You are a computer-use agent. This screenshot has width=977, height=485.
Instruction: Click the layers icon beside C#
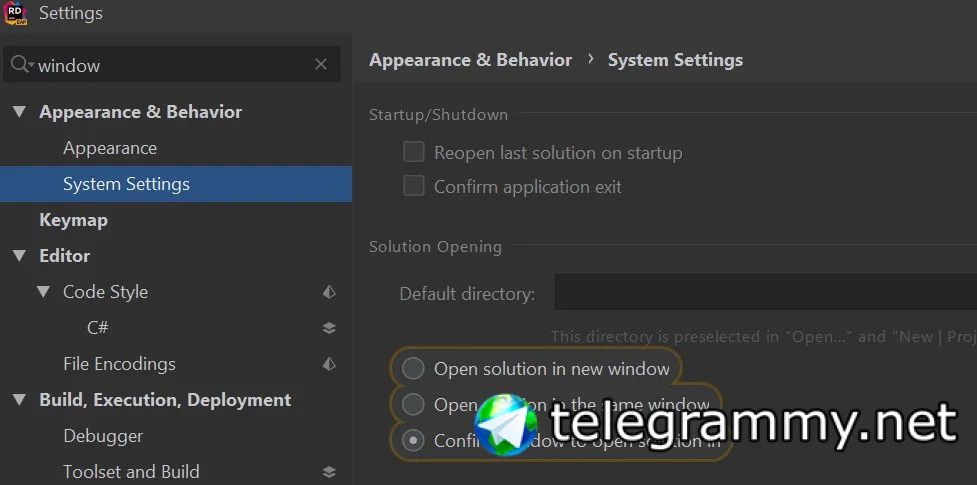329,328
